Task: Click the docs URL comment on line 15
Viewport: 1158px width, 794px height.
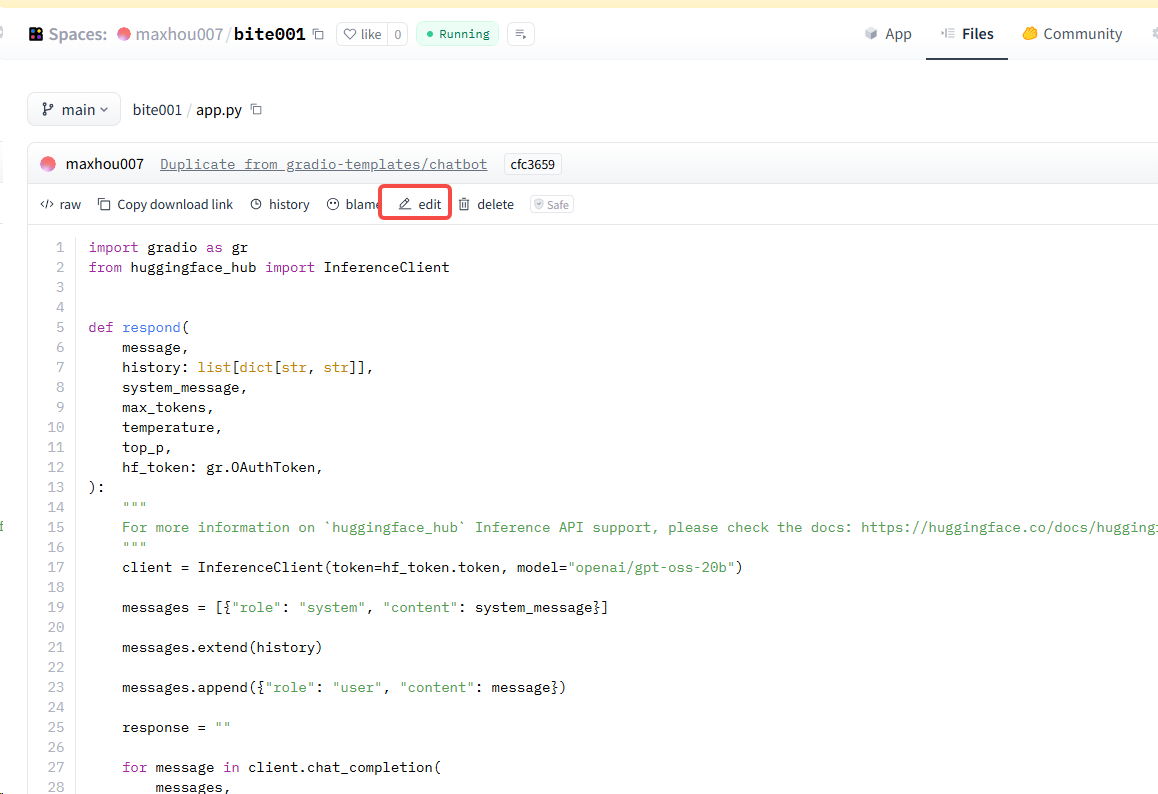Action: (x=1010, y=527)
